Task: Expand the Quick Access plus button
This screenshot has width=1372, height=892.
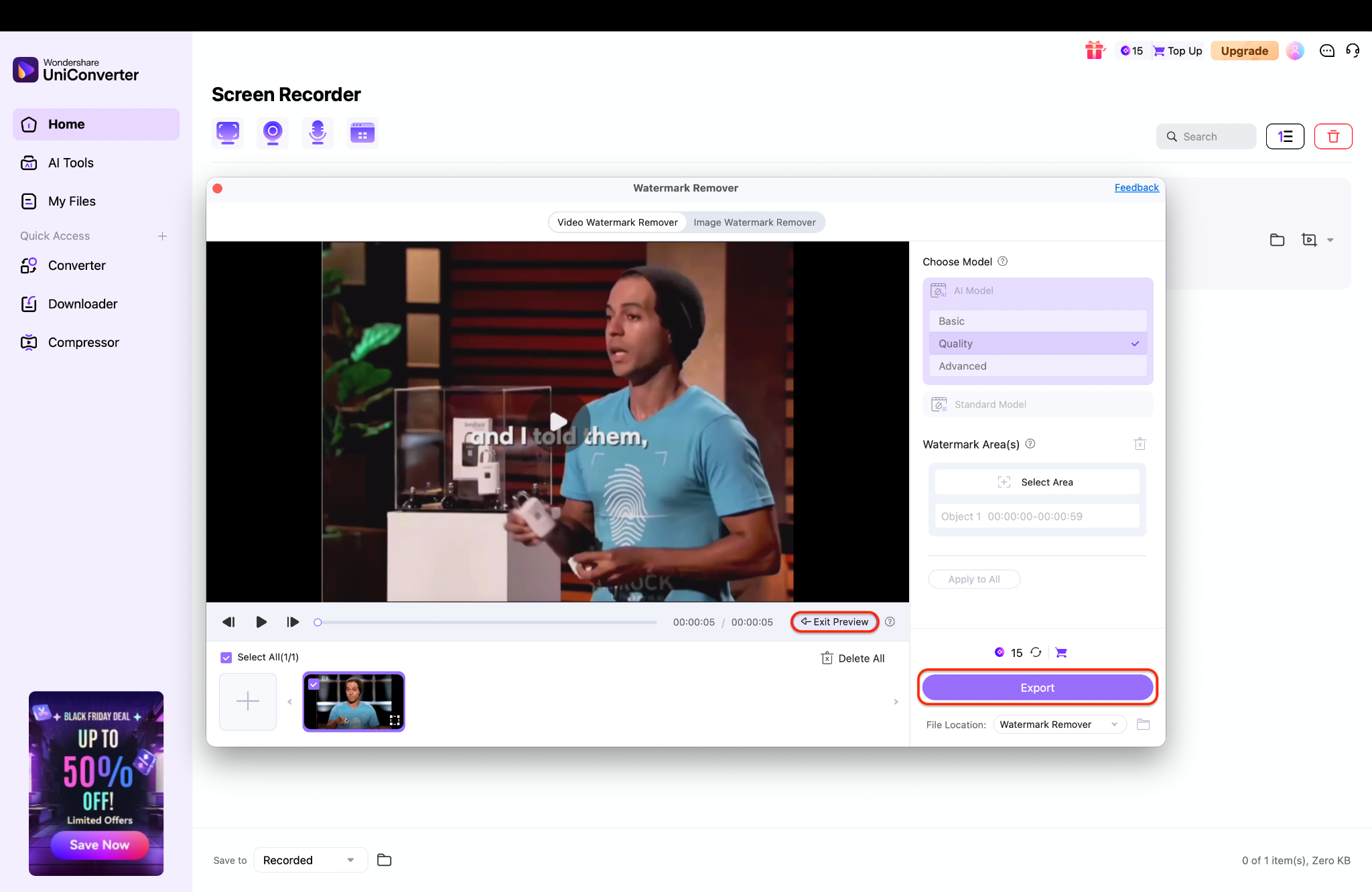Action: click(x=162, y=236)
